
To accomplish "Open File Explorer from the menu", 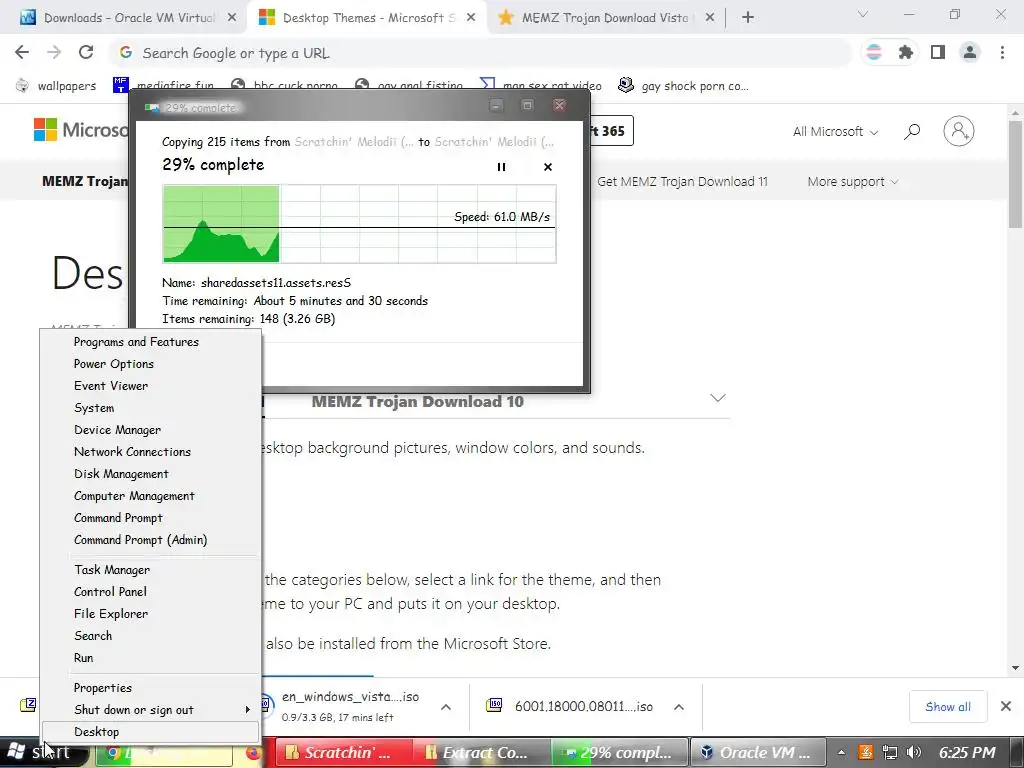I will (x=150, y=614).
